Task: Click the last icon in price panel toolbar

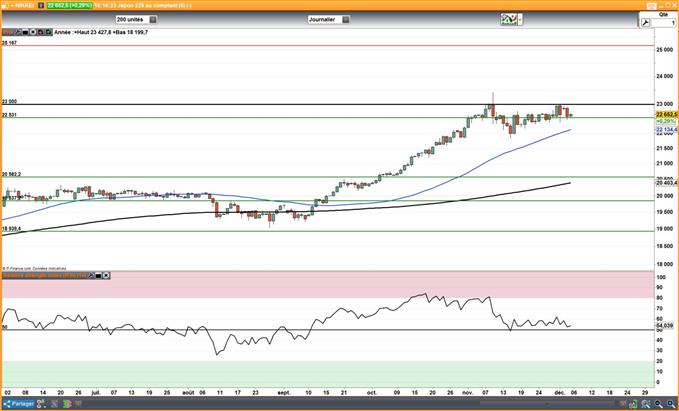Action: 48,32
